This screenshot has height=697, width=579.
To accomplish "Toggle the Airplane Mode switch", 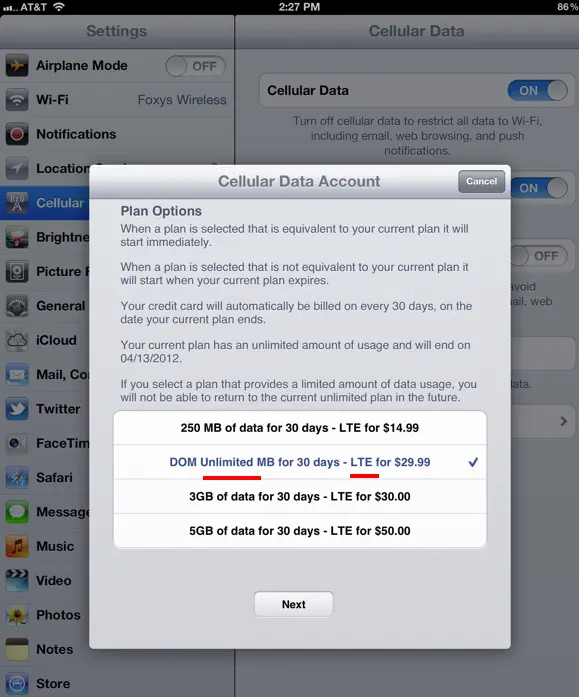I will click(x=196, y=66).
